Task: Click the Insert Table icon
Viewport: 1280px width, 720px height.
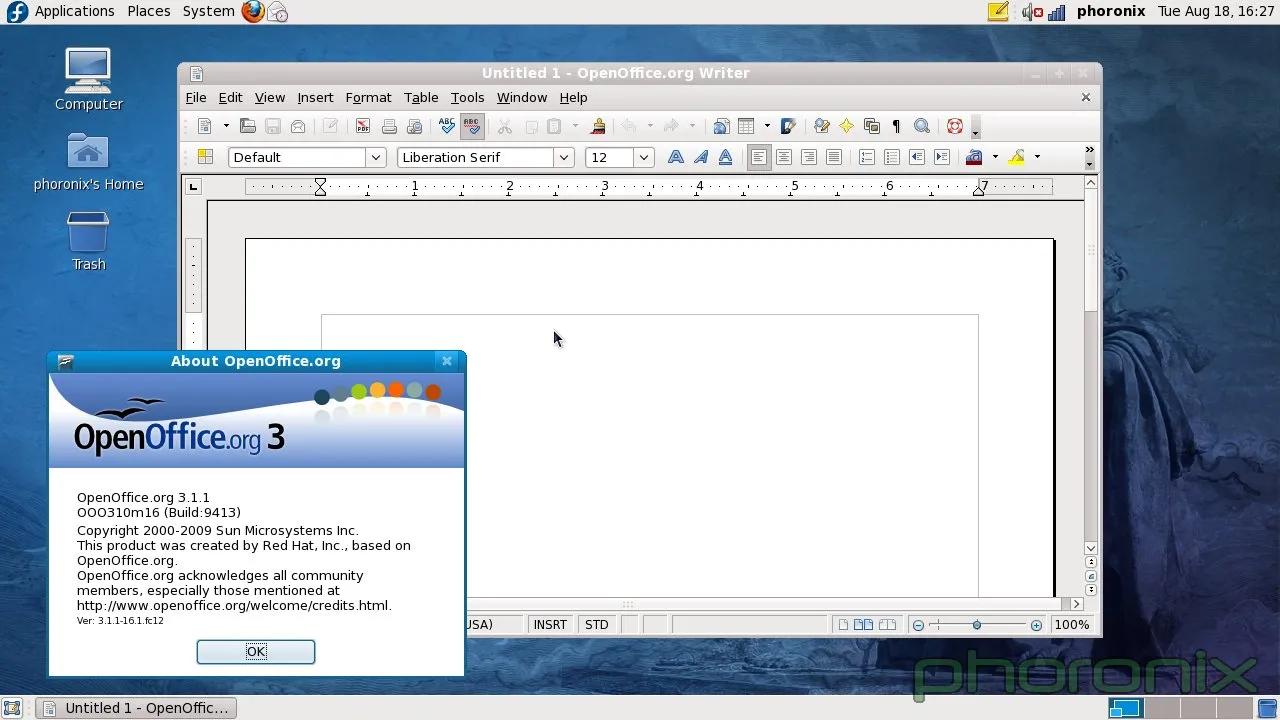Action: coord(746,126)
